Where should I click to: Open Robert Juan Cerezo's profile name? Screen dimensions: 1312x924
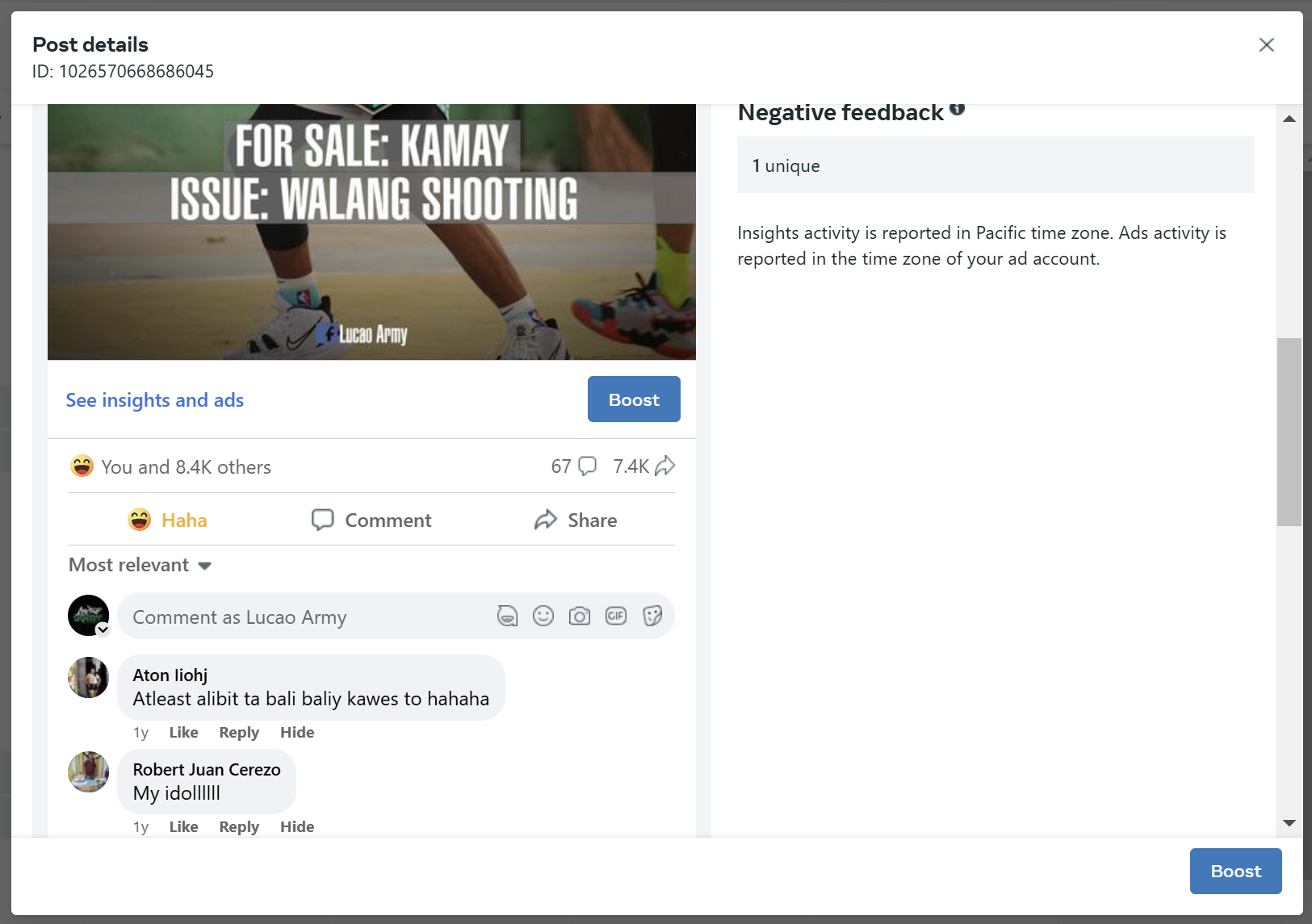(207, 770)
